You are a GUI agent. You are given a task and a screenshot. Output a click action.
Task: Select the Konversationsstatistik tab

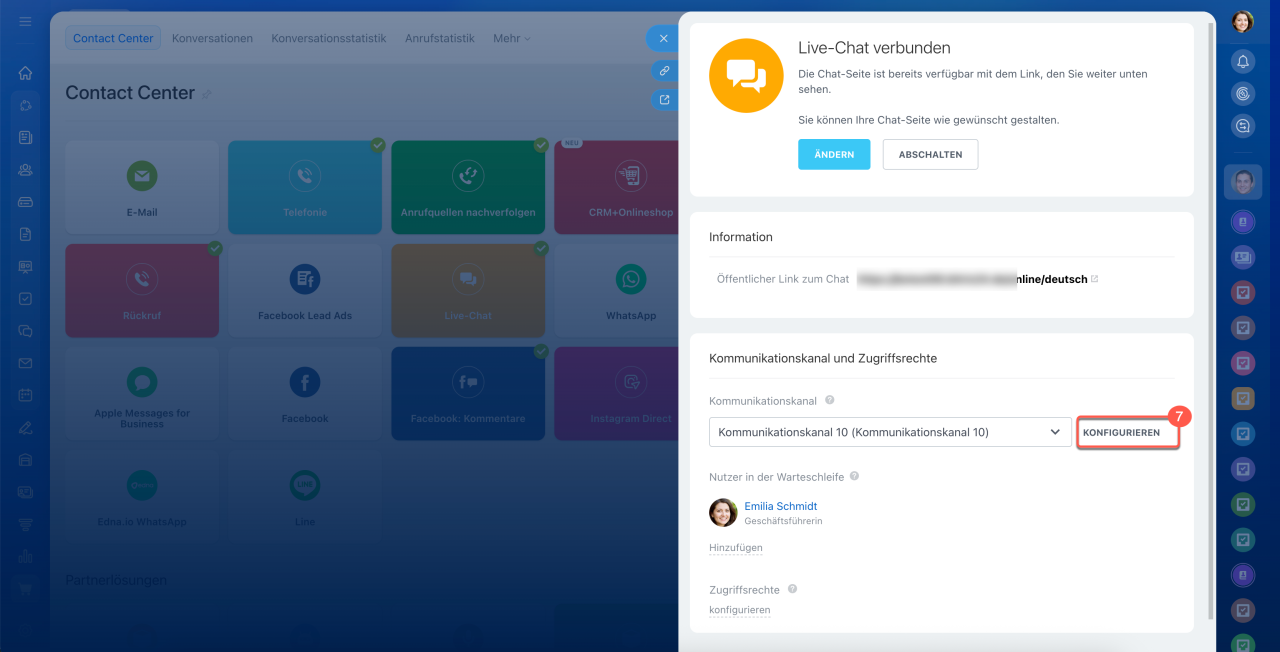point(328,38)
